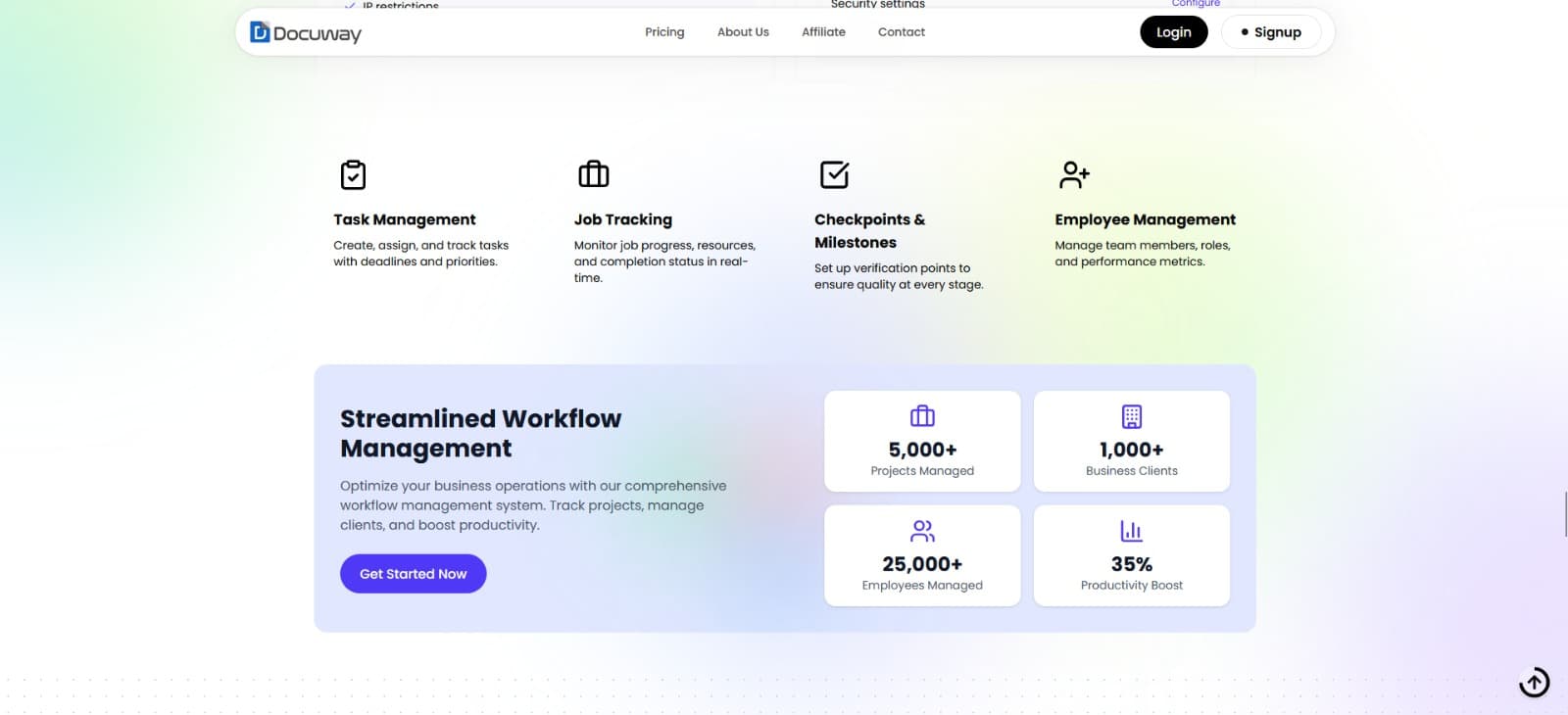
Task: Open the Affiliate nav link
Action: pyautogui.click(x=823, y=32)
